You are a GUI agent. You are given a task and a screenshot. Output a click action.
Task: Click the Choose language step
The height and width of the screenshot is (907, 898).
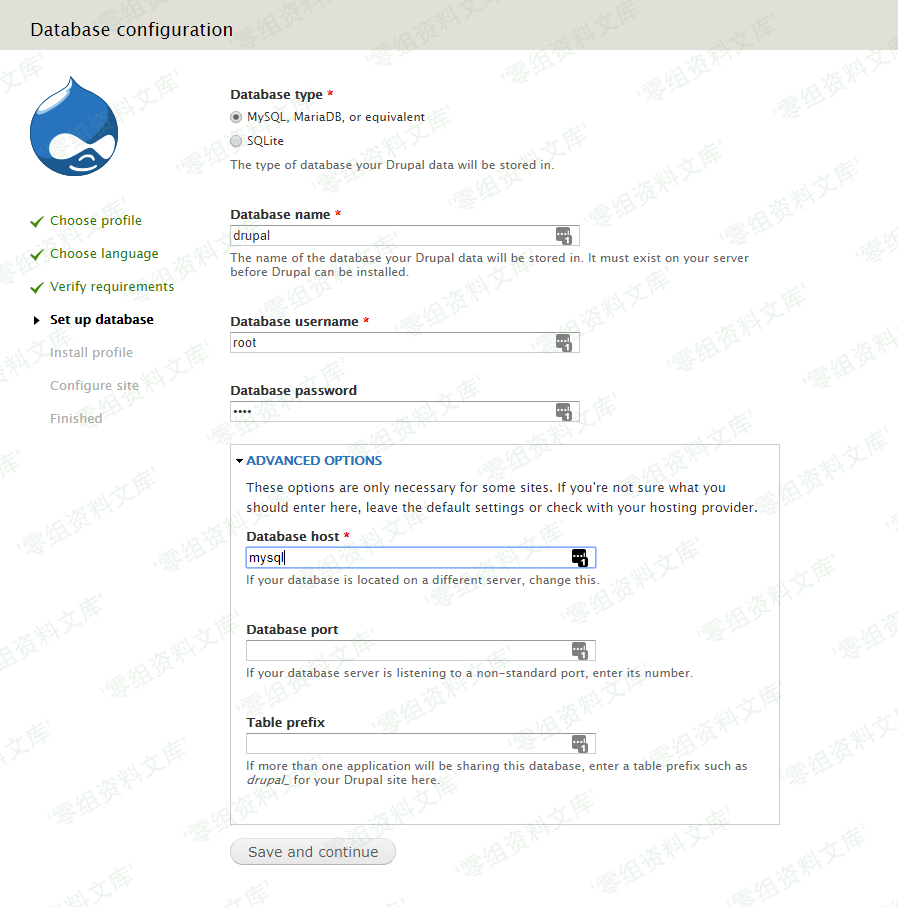click(104, 254)
